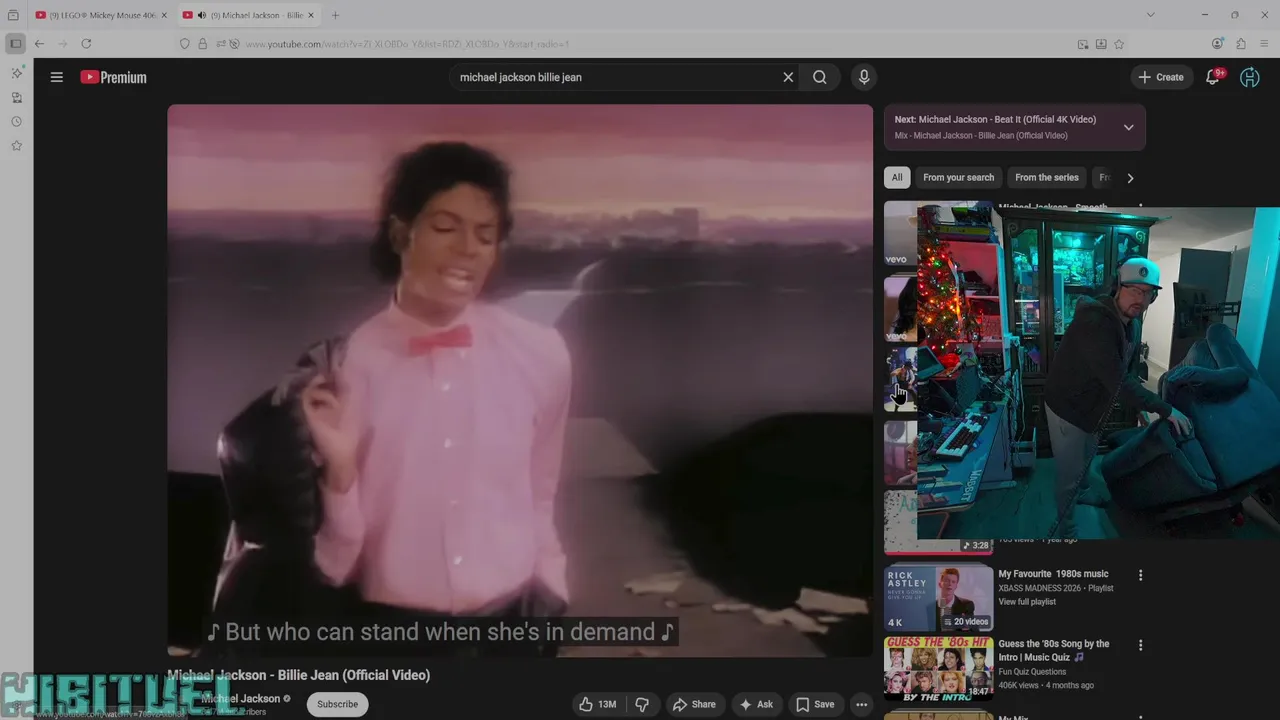Viewport: 1280px width, 720px height.
Task: Close the Michael Jackson tab
Action: (311, 15)
